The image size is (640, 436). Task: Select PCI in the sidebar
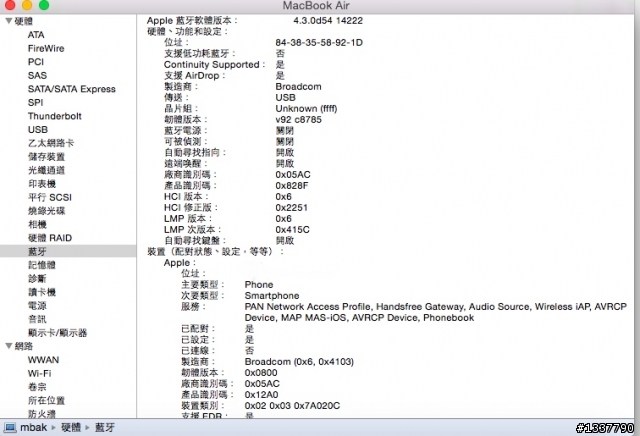36,62
